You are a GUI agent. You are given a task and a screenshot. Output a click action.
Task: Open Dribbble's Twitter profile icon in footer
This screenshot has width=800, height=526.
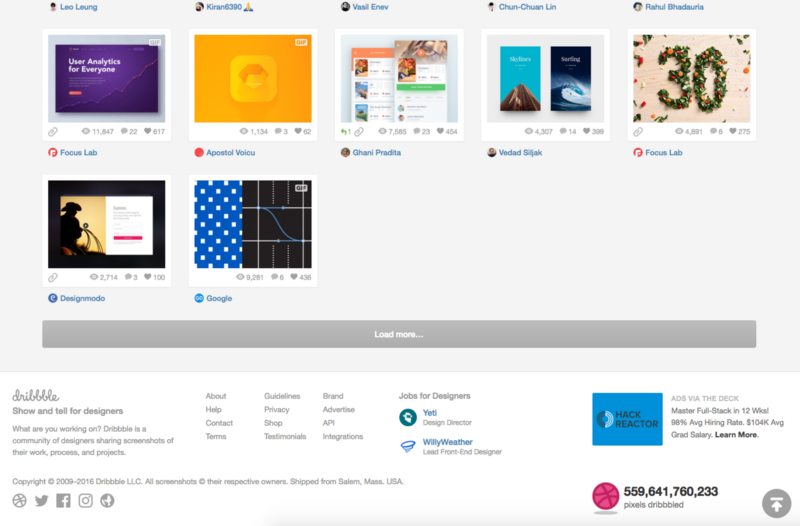41,500
